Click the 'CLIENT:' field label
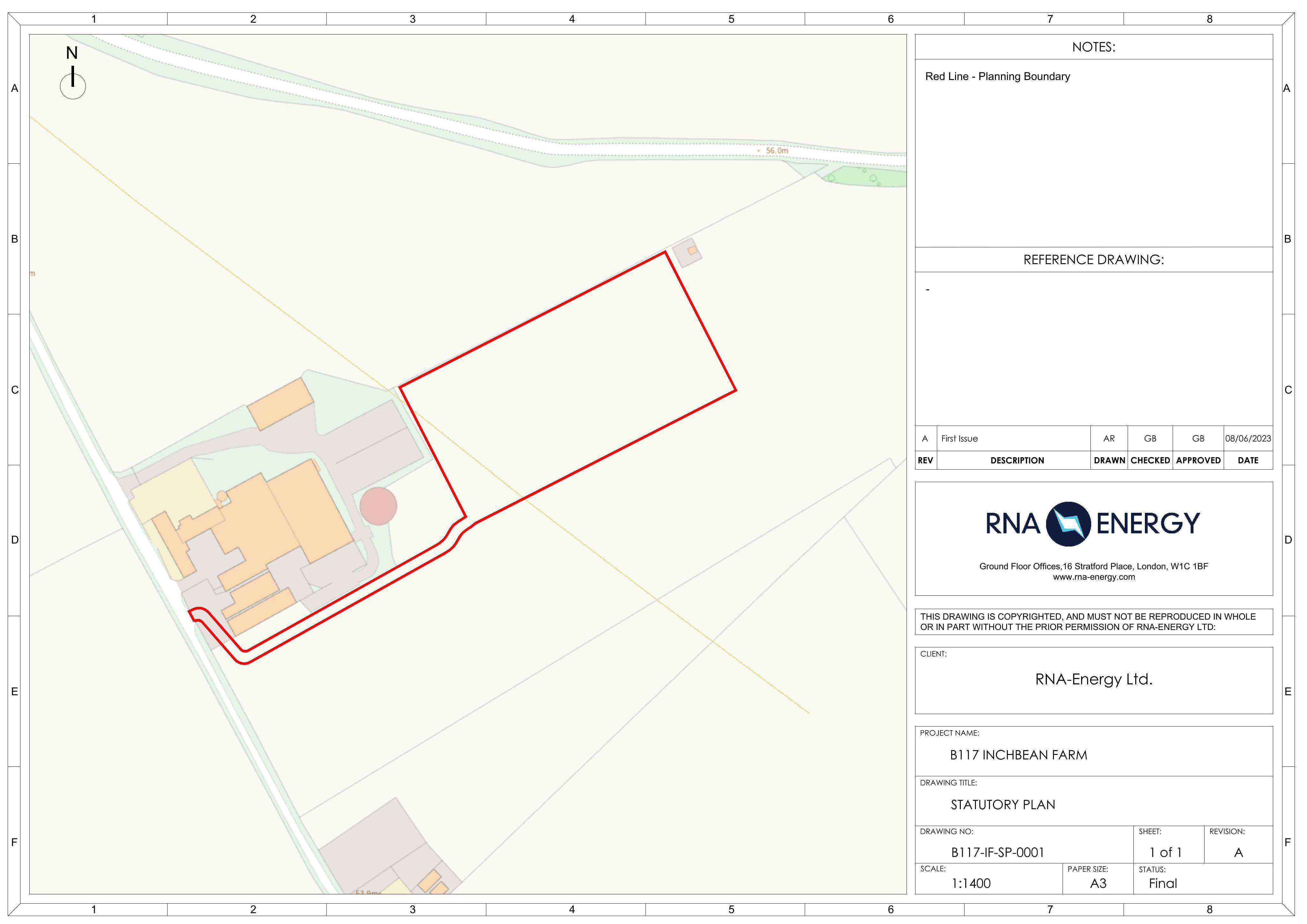 pyautogui.click(x=934, y=653)
